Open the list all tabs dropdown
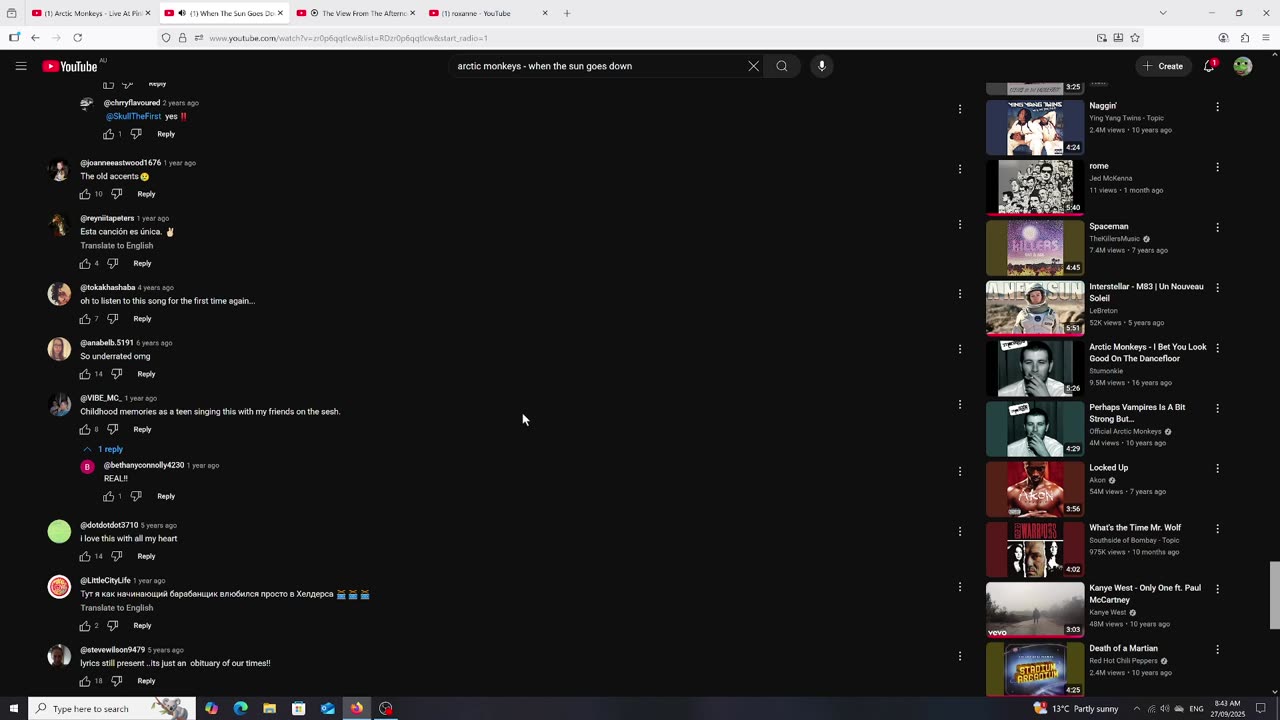The image size is (1280, 720). click(1162, 13)
